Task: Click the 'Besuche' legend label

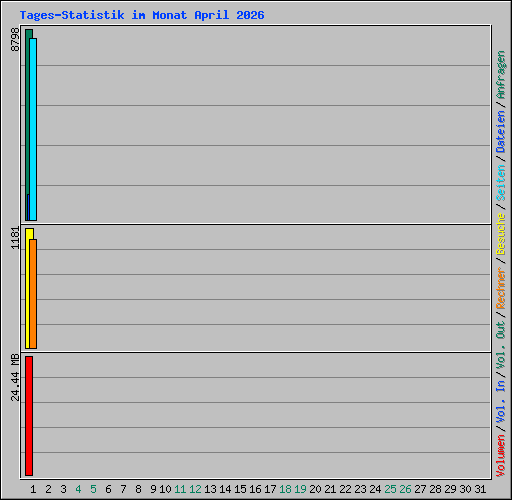Action: pos(501,234)
